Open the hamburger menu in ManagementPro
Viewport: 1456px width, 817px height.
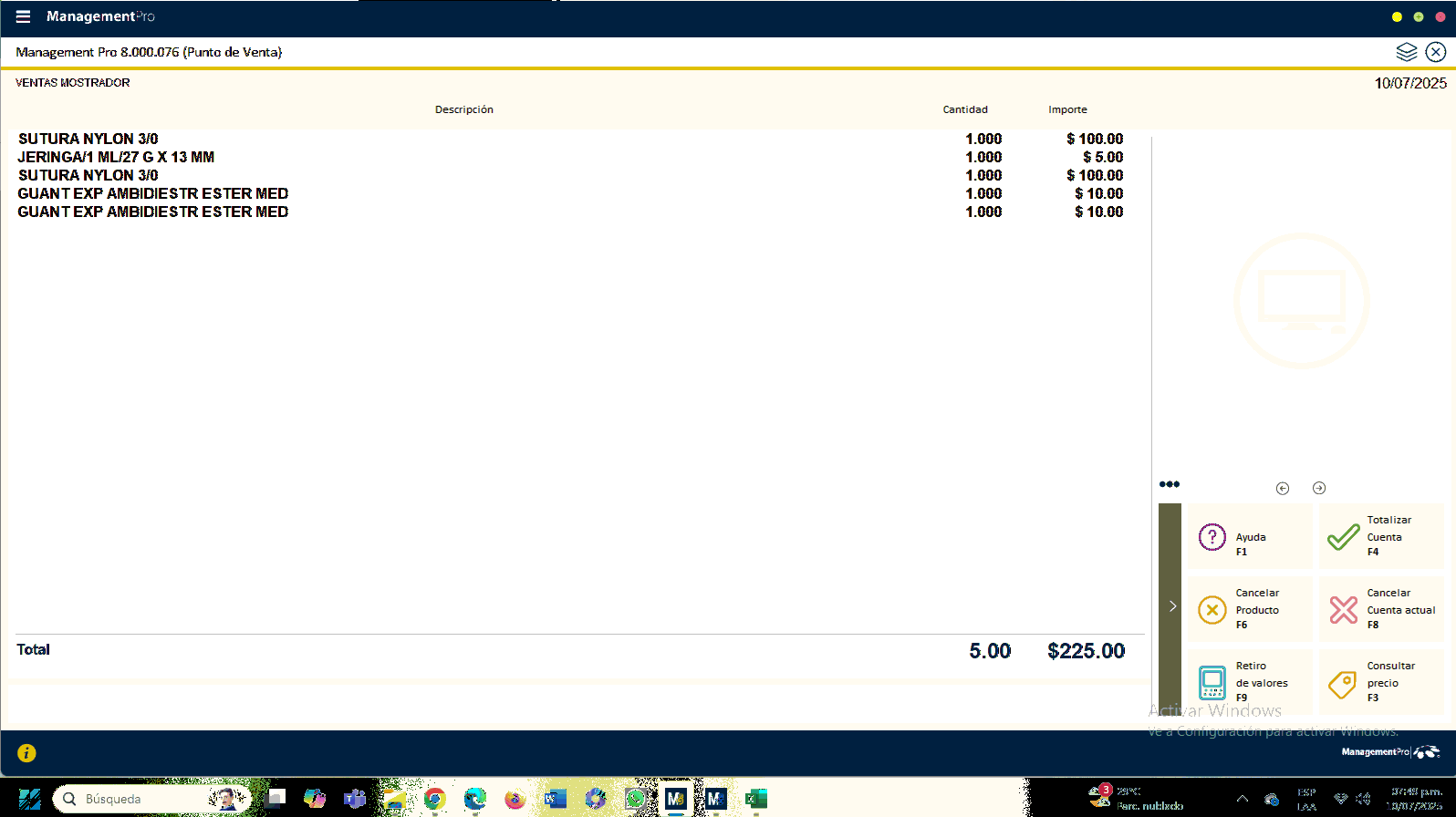pos(23,16)
